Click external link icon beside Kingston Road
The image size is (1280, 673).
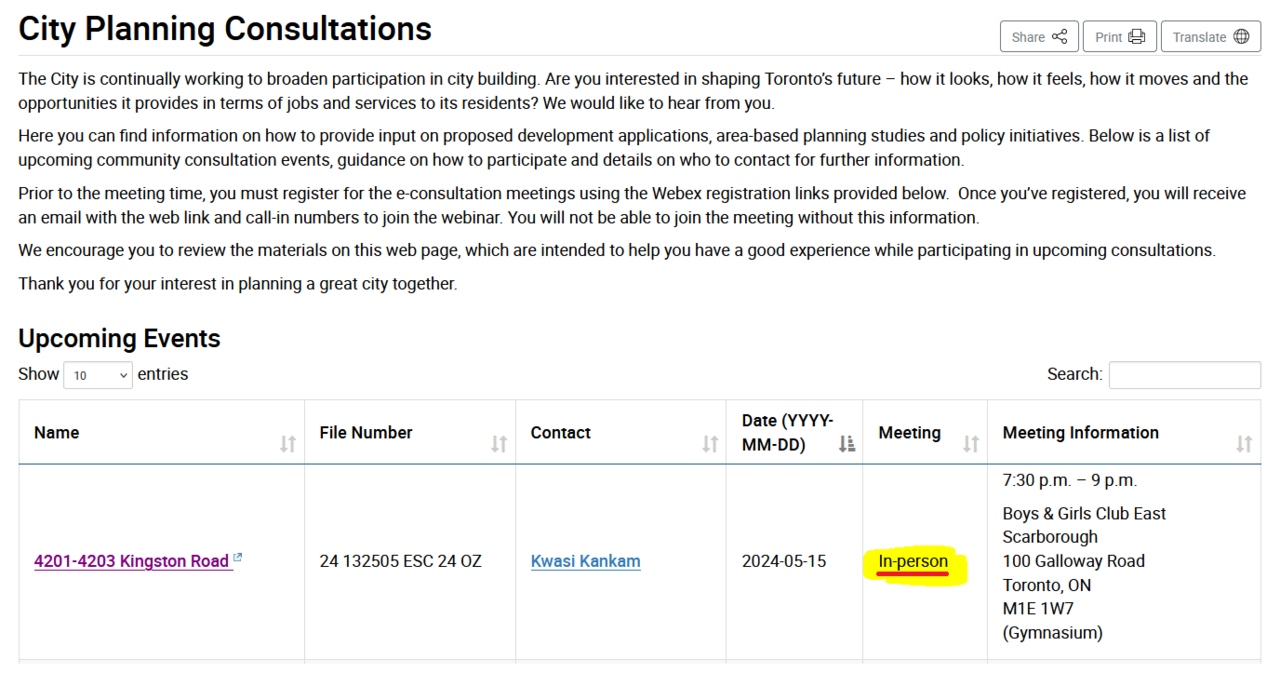point(238,559)
